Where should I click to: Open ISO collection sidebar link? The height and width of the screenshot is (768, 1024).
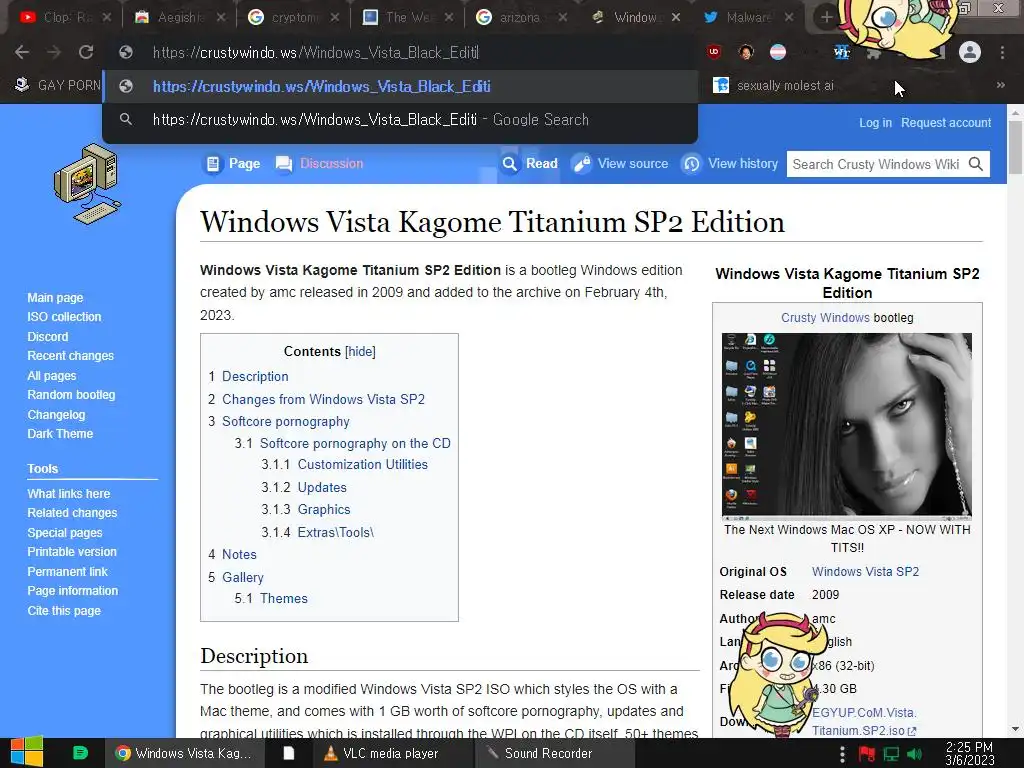(x=64, y=317)
